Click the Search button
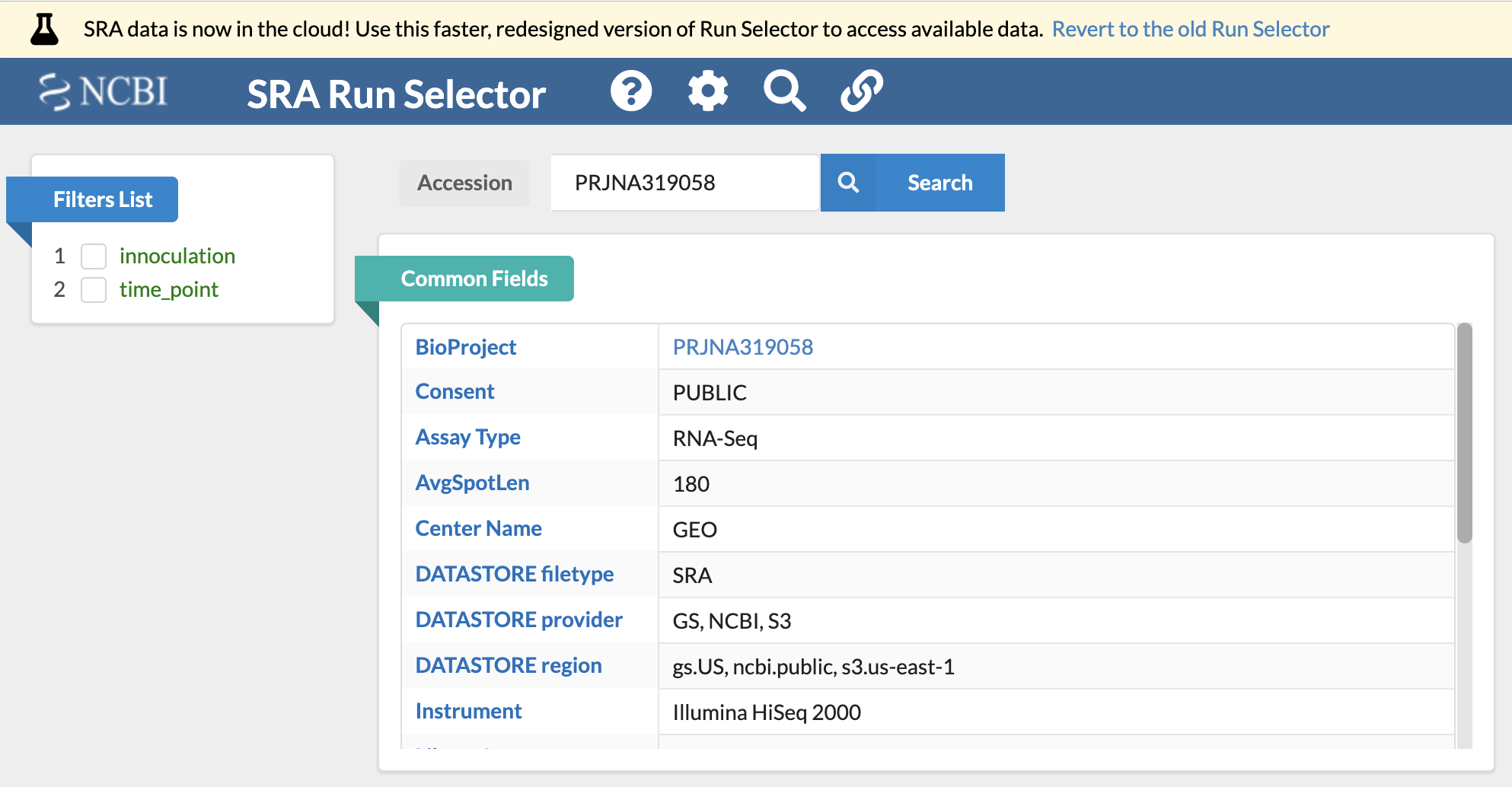Screen dimensions: 1512x787 pyautogui.click(x=939, y=183)
